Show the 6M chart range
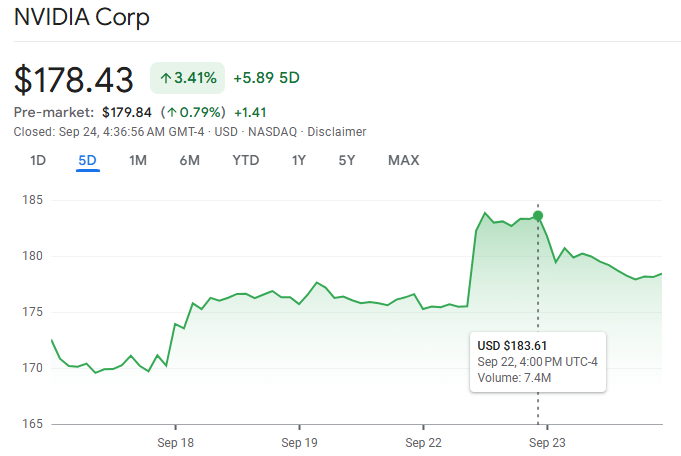Viewport: 681px width, 456px height. coord(189,160)
